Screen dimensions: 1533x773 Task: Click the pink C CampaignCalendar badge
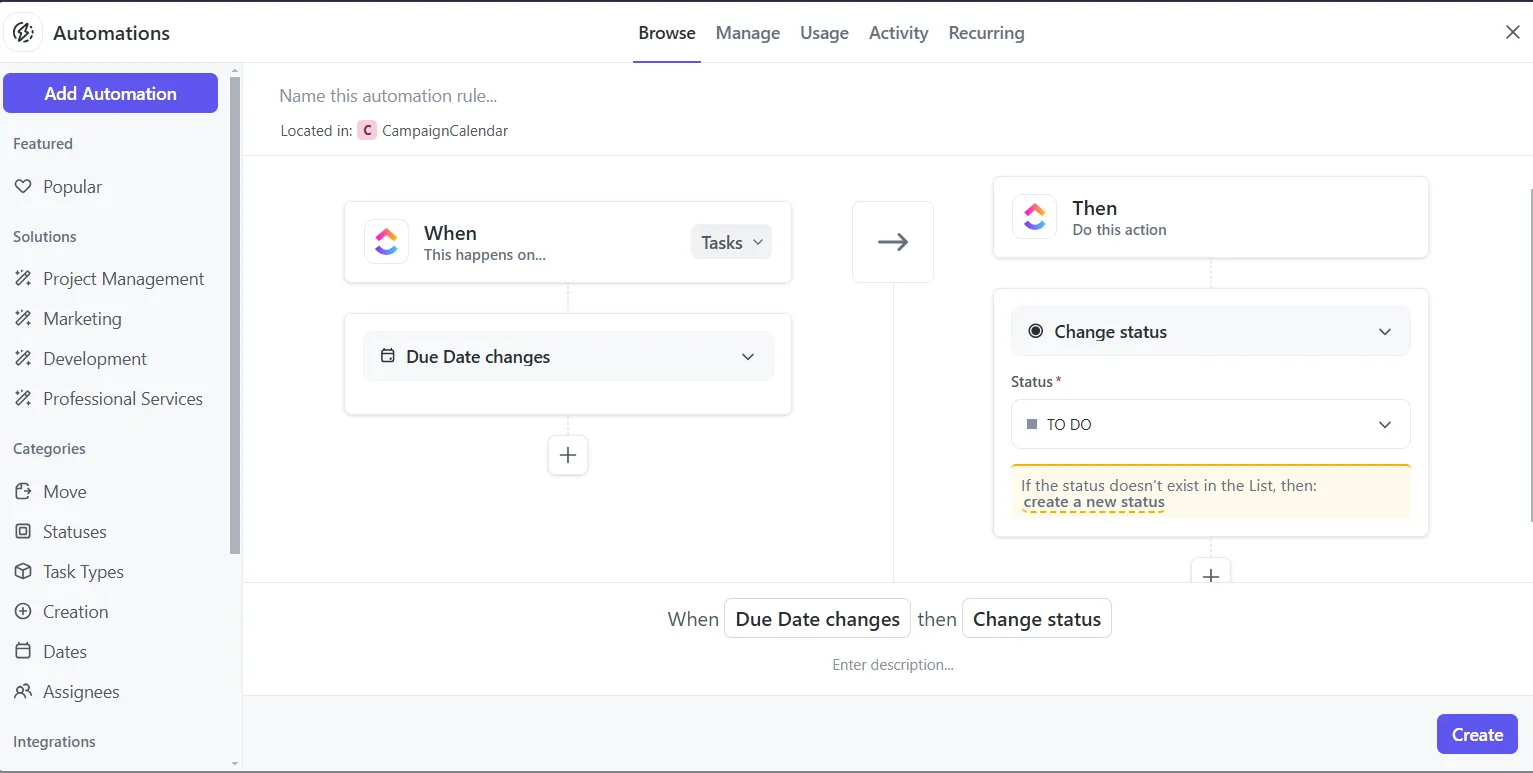pos(367,131)
